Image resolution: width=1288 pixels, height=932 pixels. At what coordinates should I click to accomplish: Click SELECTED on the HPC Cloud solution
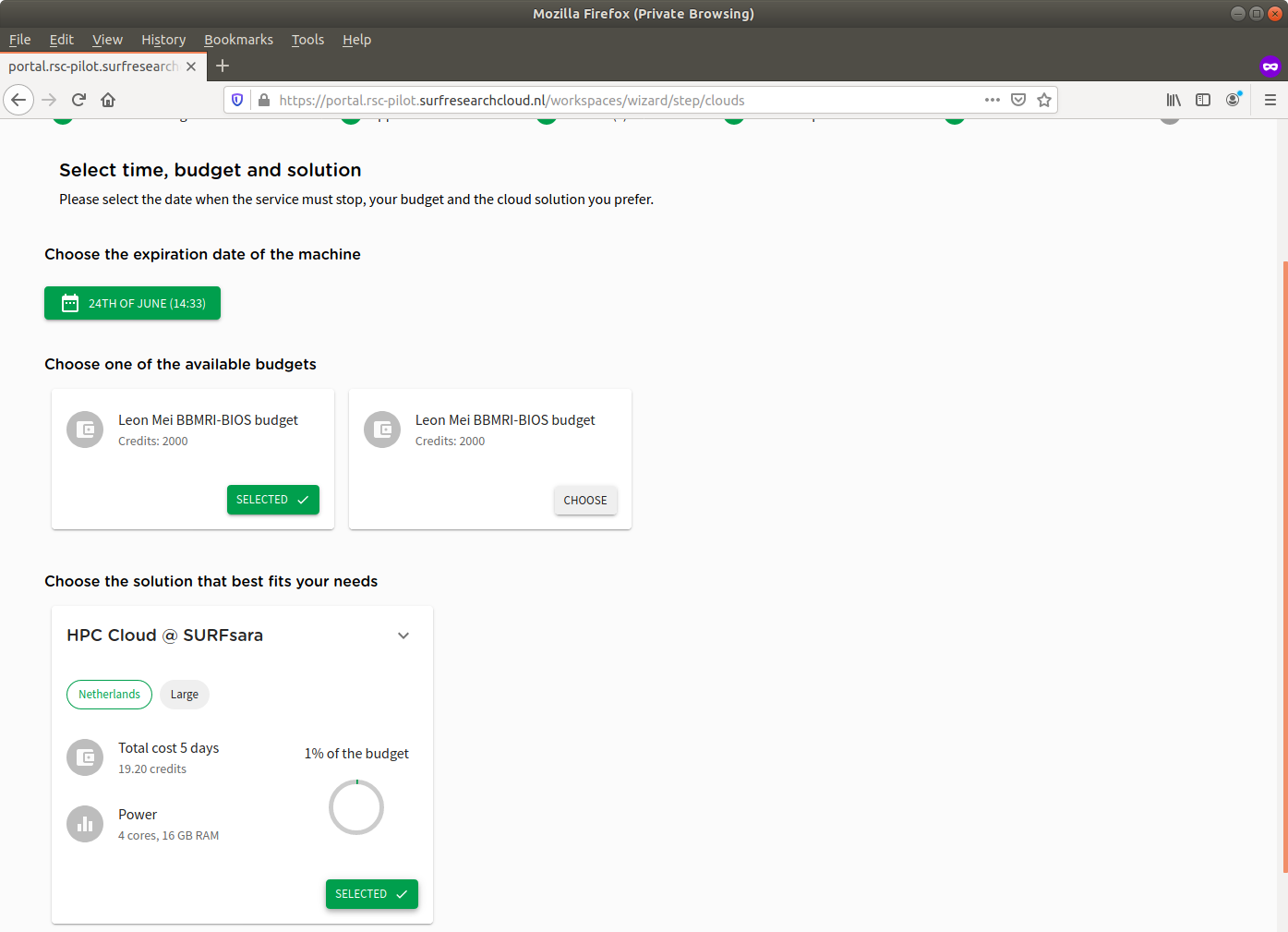[x=372, y=894]
